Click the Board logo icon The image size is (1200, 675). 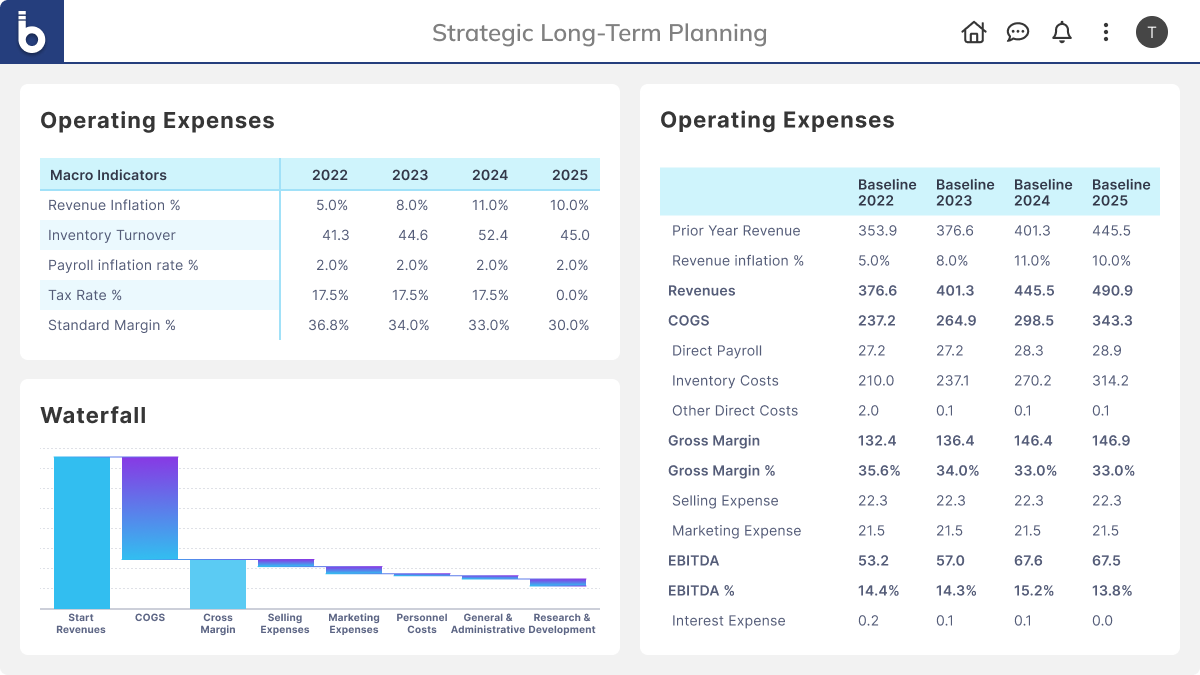(32, 32)
